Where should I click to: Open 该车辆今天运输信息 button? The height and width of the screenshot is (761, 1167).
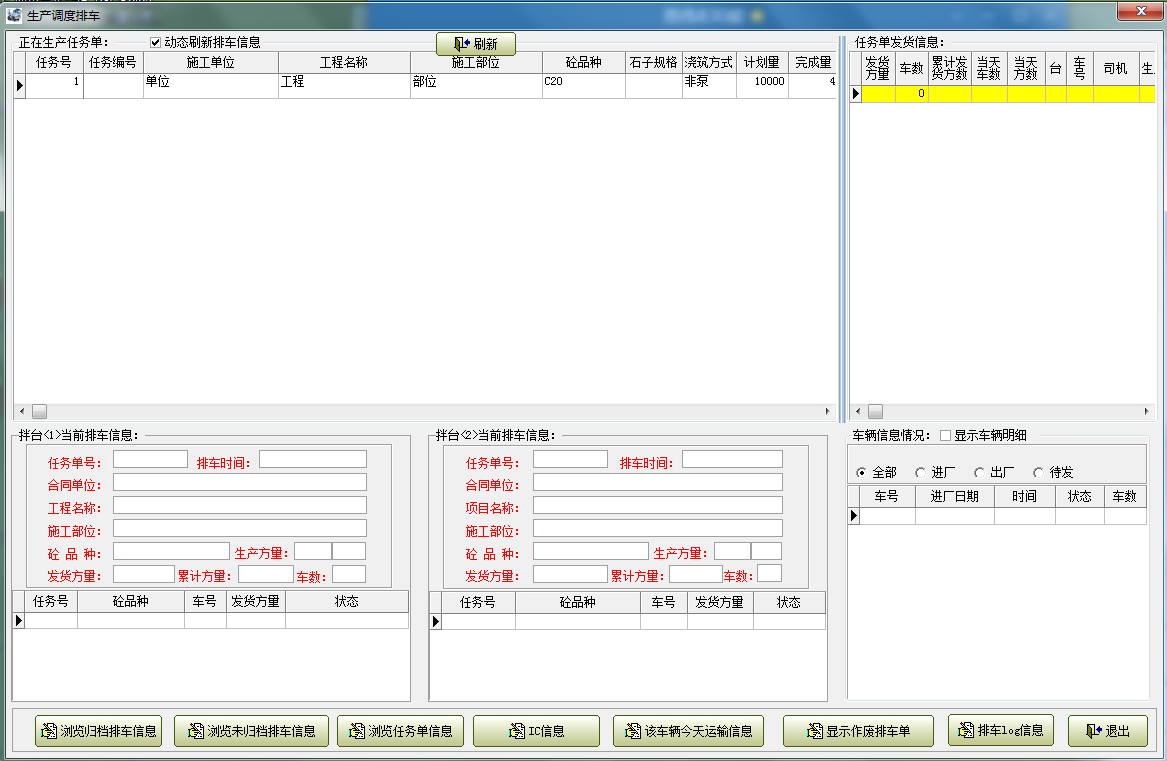[x=689, y=731]
